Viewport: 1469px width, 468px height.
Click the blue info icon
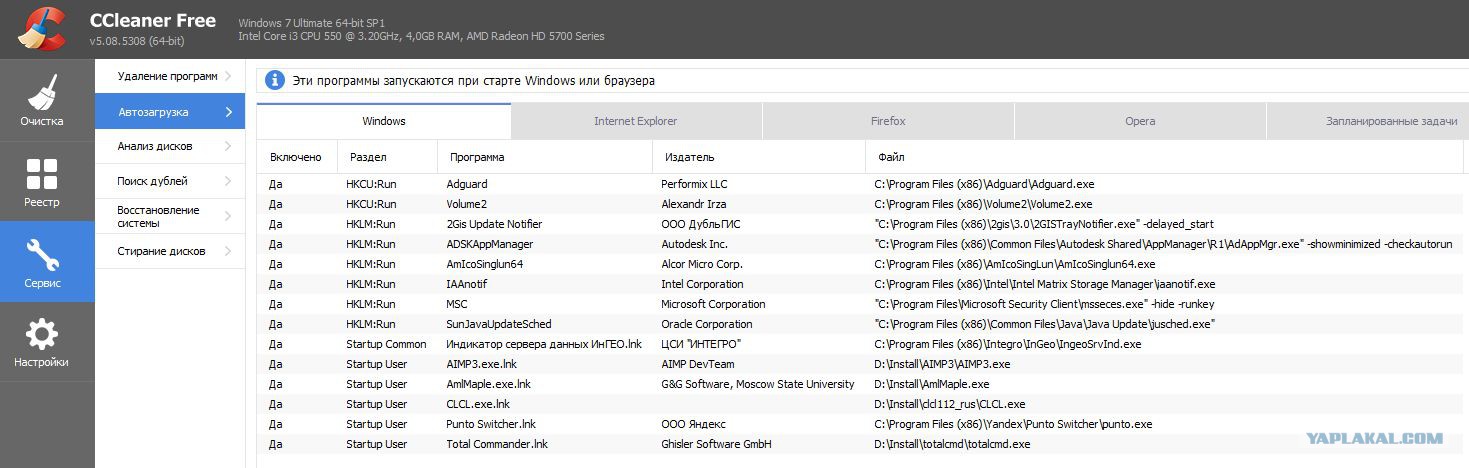point(274,80)
